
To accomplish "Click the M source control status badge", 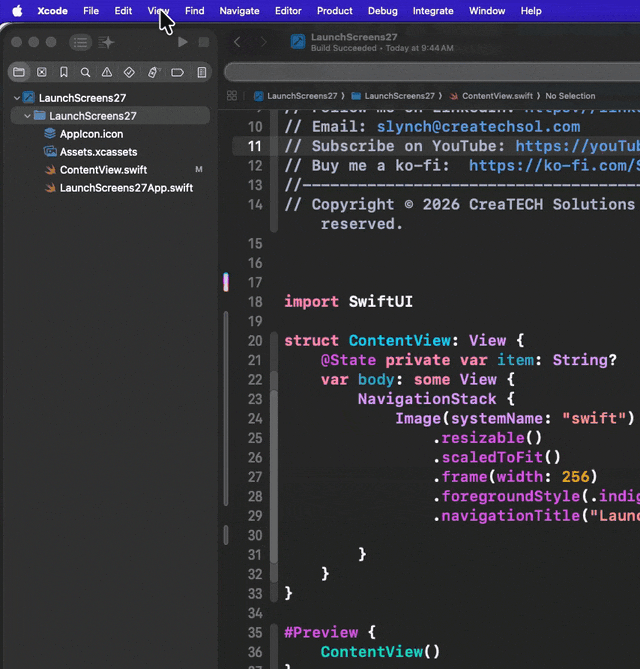I will coord(199,169).
